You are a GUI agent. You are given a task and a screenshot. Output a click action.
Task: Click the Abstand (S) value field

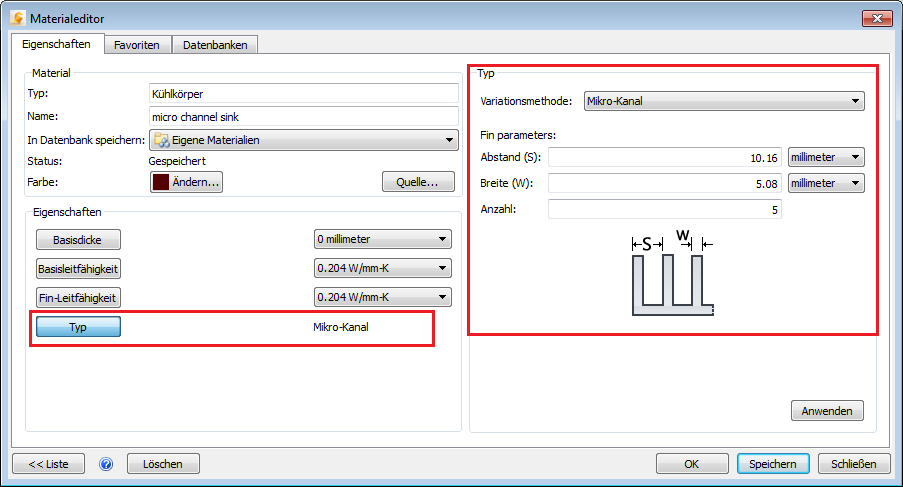pos(665,157)
